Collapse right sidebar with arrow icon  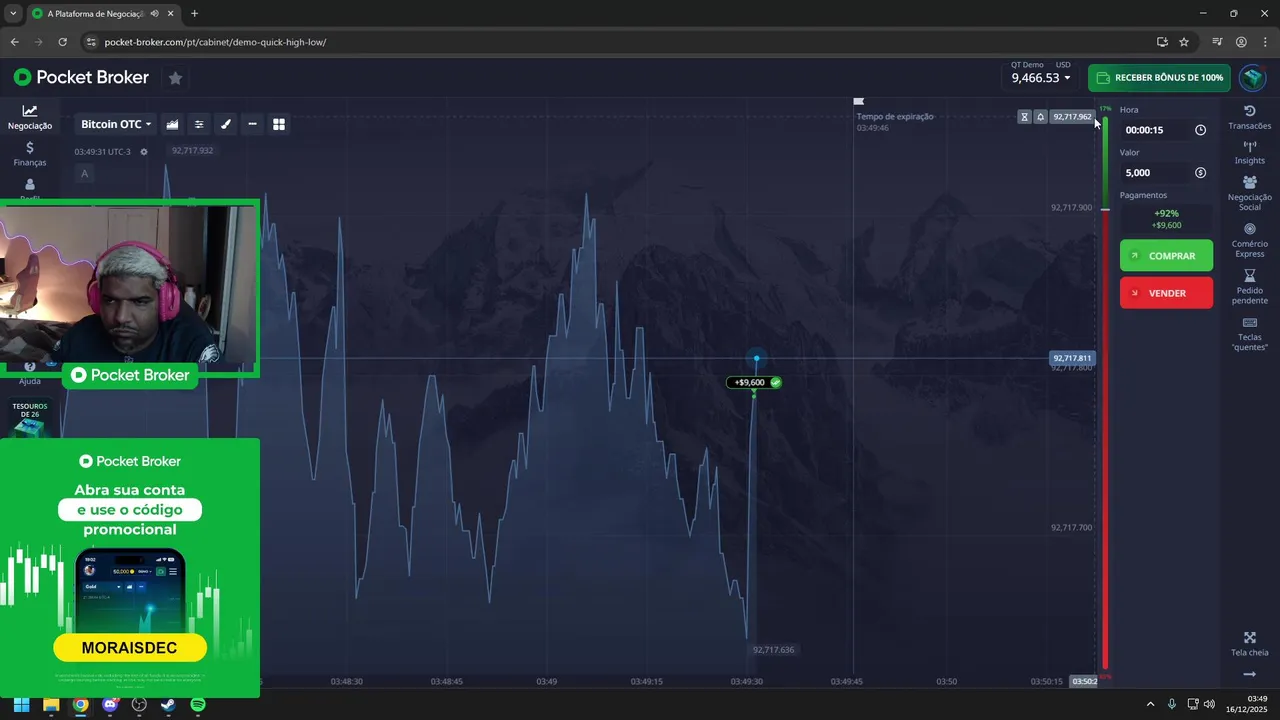[1250, 674]
